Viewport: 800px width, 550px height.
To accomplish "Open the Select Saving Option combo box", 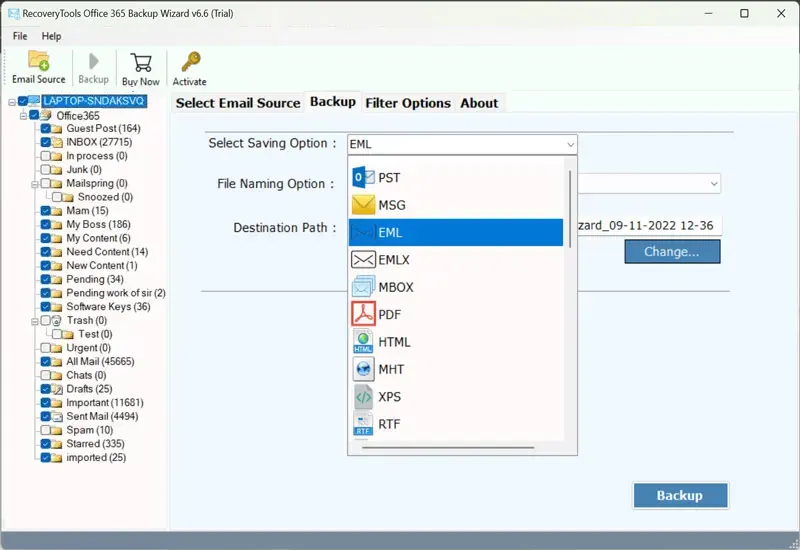I will (x=462, y=144).
